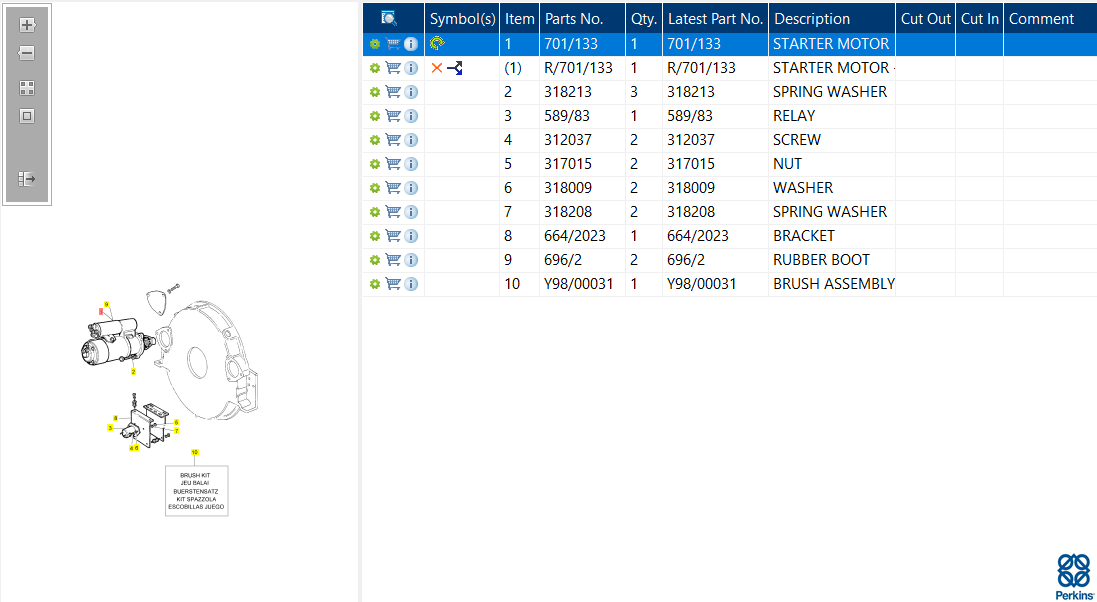
Task: Click the green gear for SCREW row
Action: 374,140
